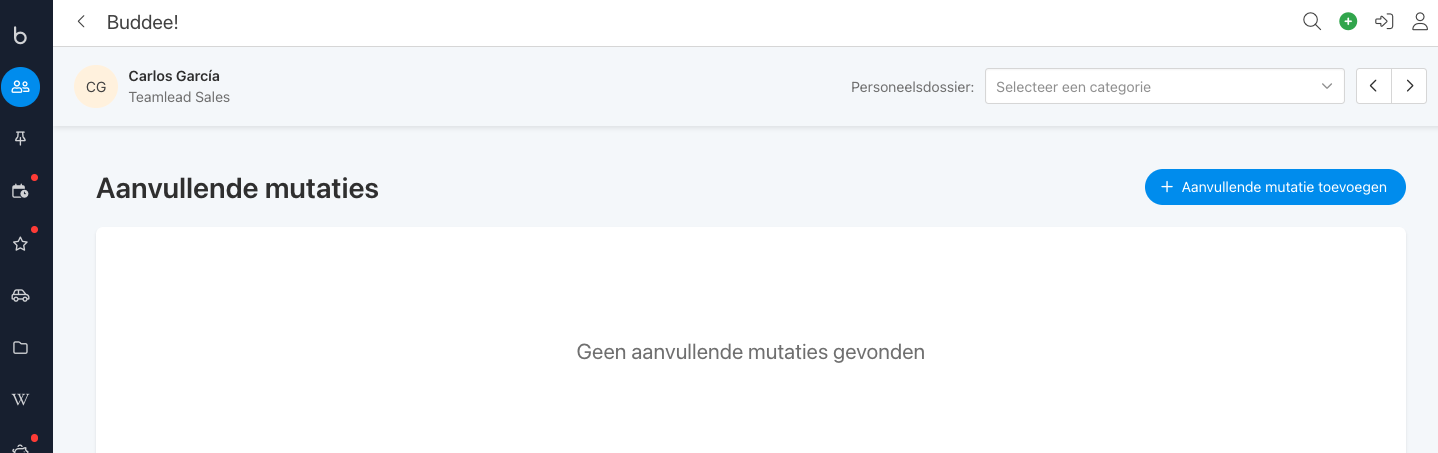The height and width of the screenshot is (453, 1438).
Task: Expand the dropdown using its chevron arrow
Action: point(1327,87)
